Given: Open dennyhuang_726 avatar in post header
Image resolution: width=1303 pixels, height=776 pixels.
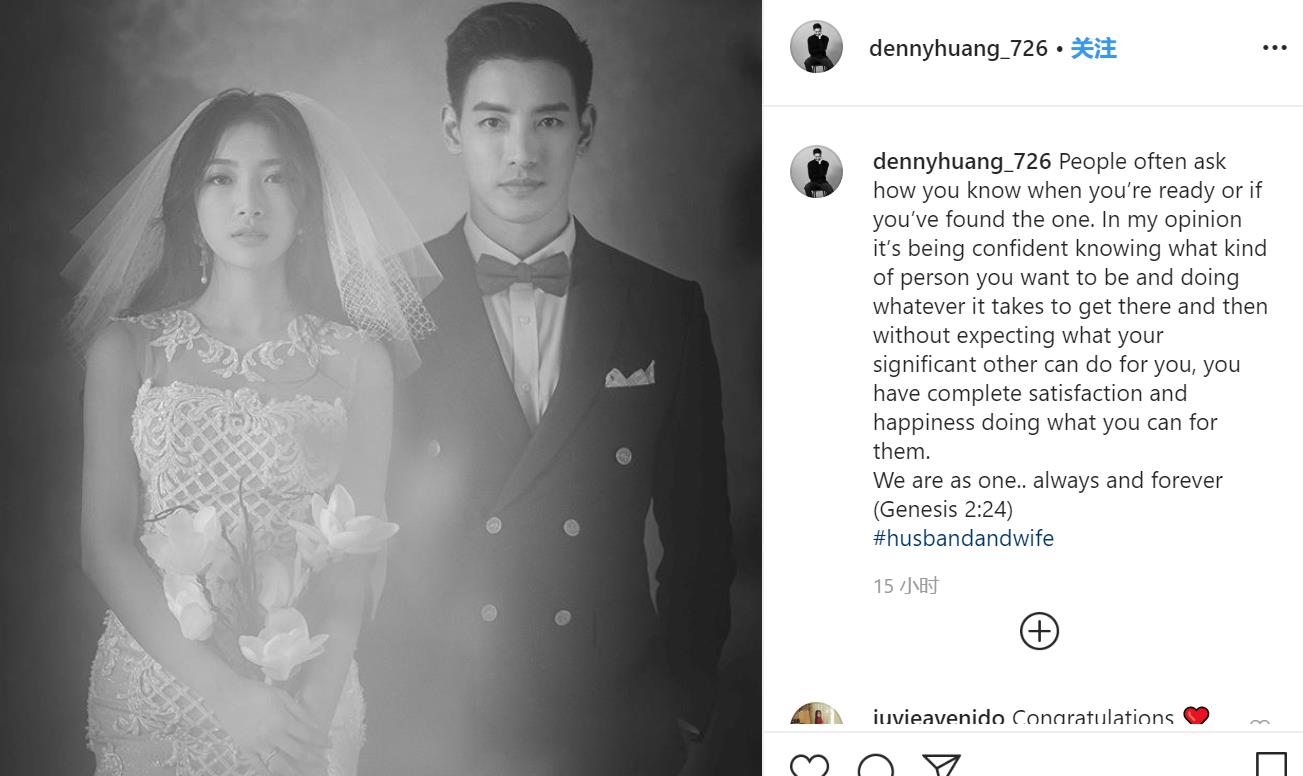Looking at the screenshot, I should click(816, 47).
